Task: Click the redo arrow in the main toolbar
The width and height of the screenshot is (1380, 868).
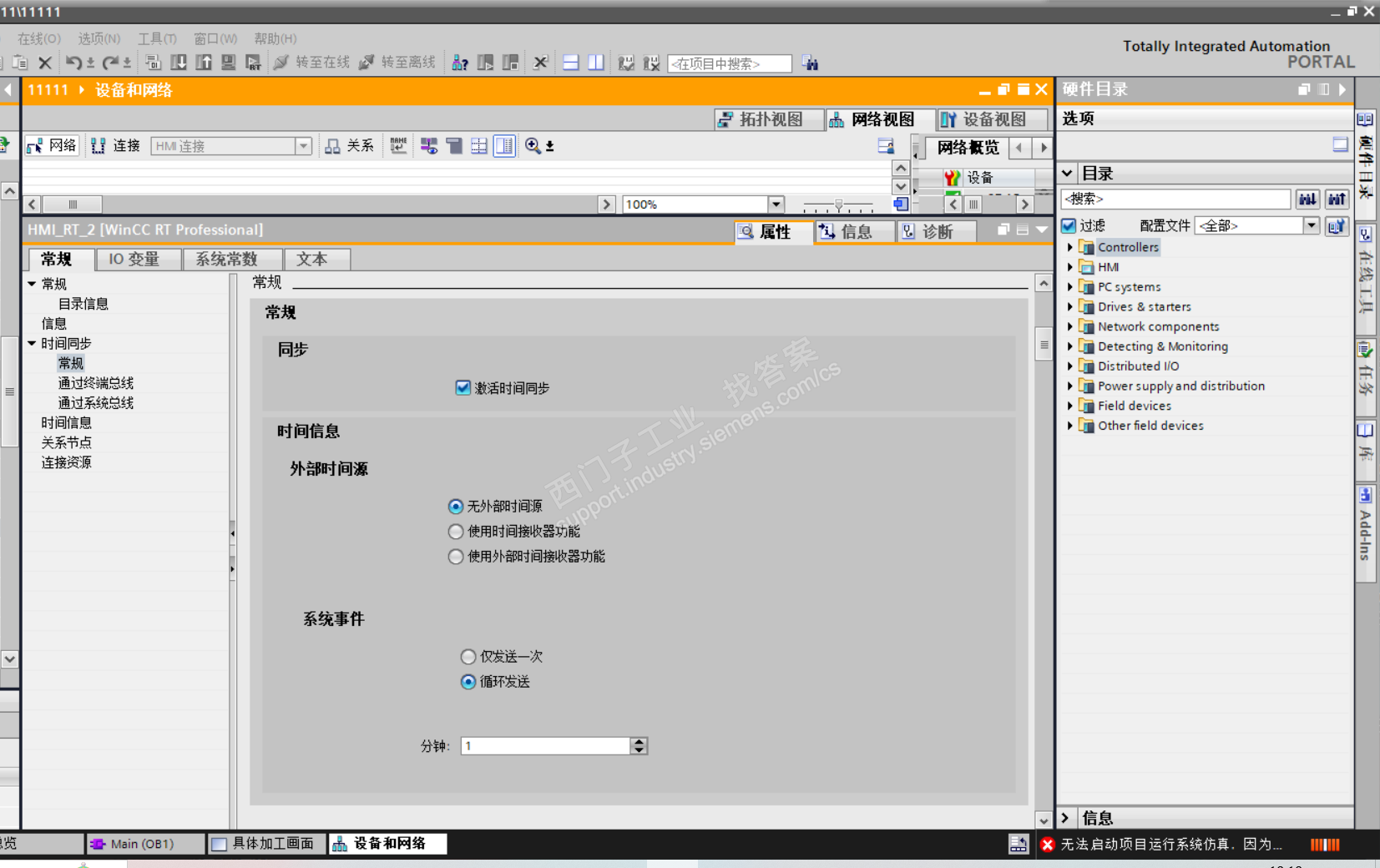Action: (x=110, y=63)
